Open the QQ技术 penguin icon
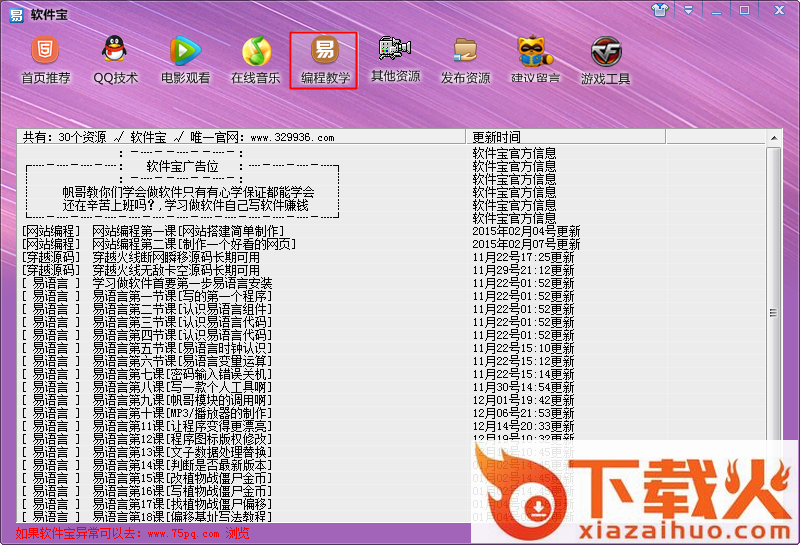Image resolution: width=800 pixels, height=545 pixels. pos(116,59)
